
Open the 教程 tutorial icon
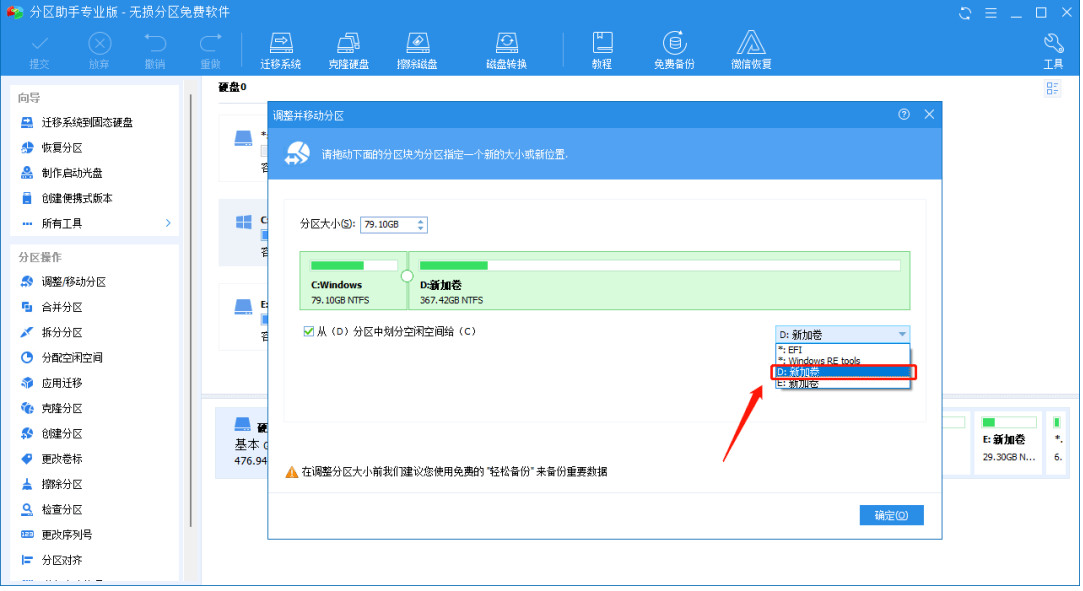[x=601, y=50]
